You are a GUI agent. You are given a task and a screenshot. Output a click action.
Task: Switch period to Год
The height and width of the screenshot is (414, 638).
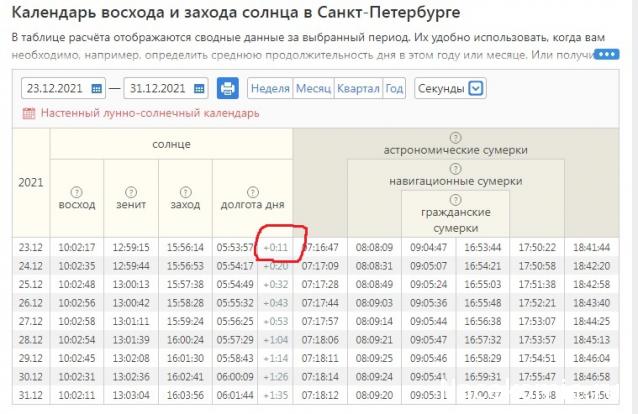click(x=394, y=88)
